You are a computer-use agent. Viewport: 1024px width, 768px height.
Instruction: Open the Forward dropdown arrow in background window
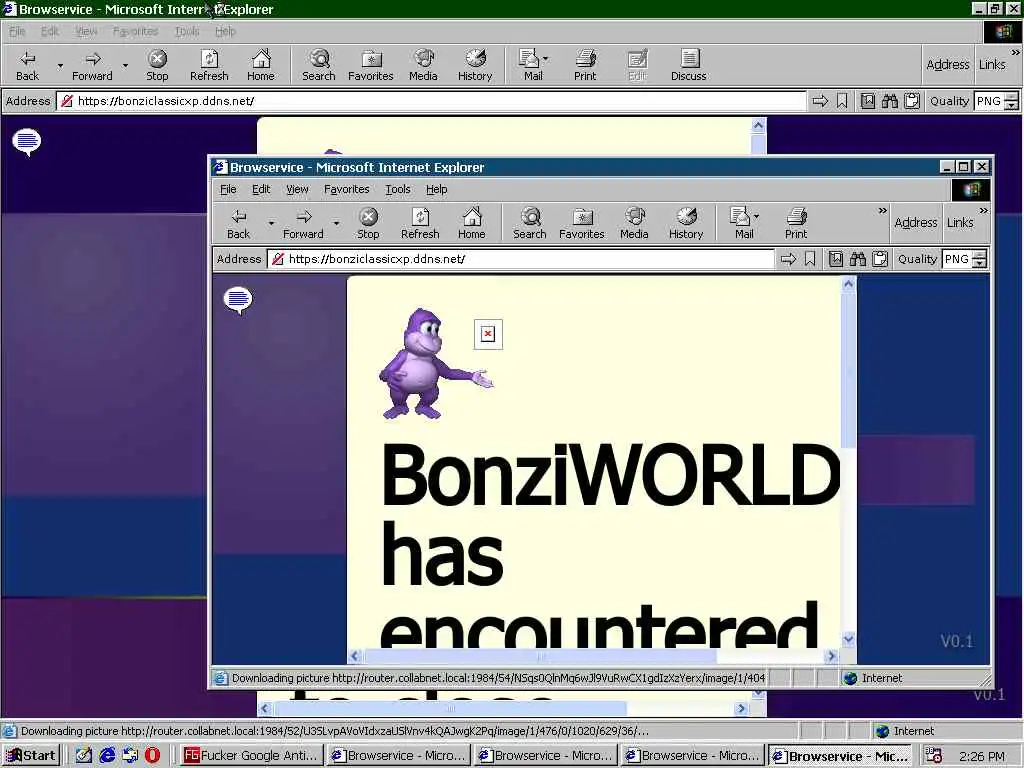[x=125, y=65]
